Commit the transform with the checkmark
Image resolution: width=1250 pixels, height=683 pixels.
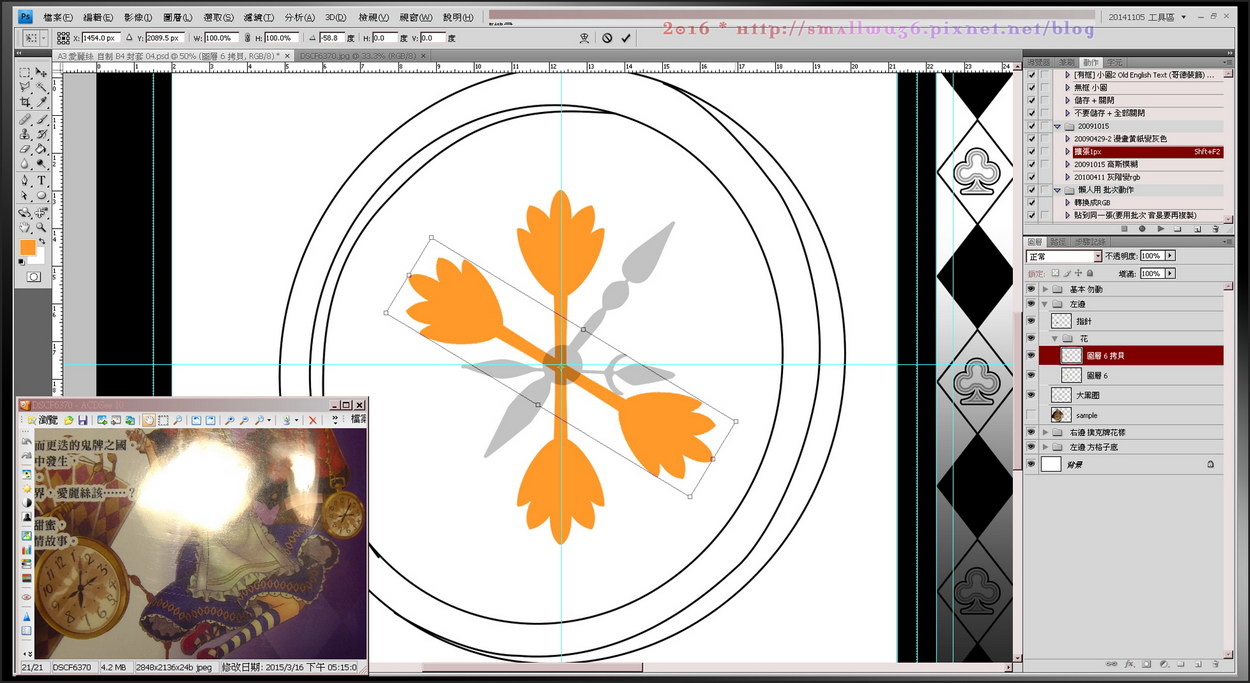pos(626,38)
